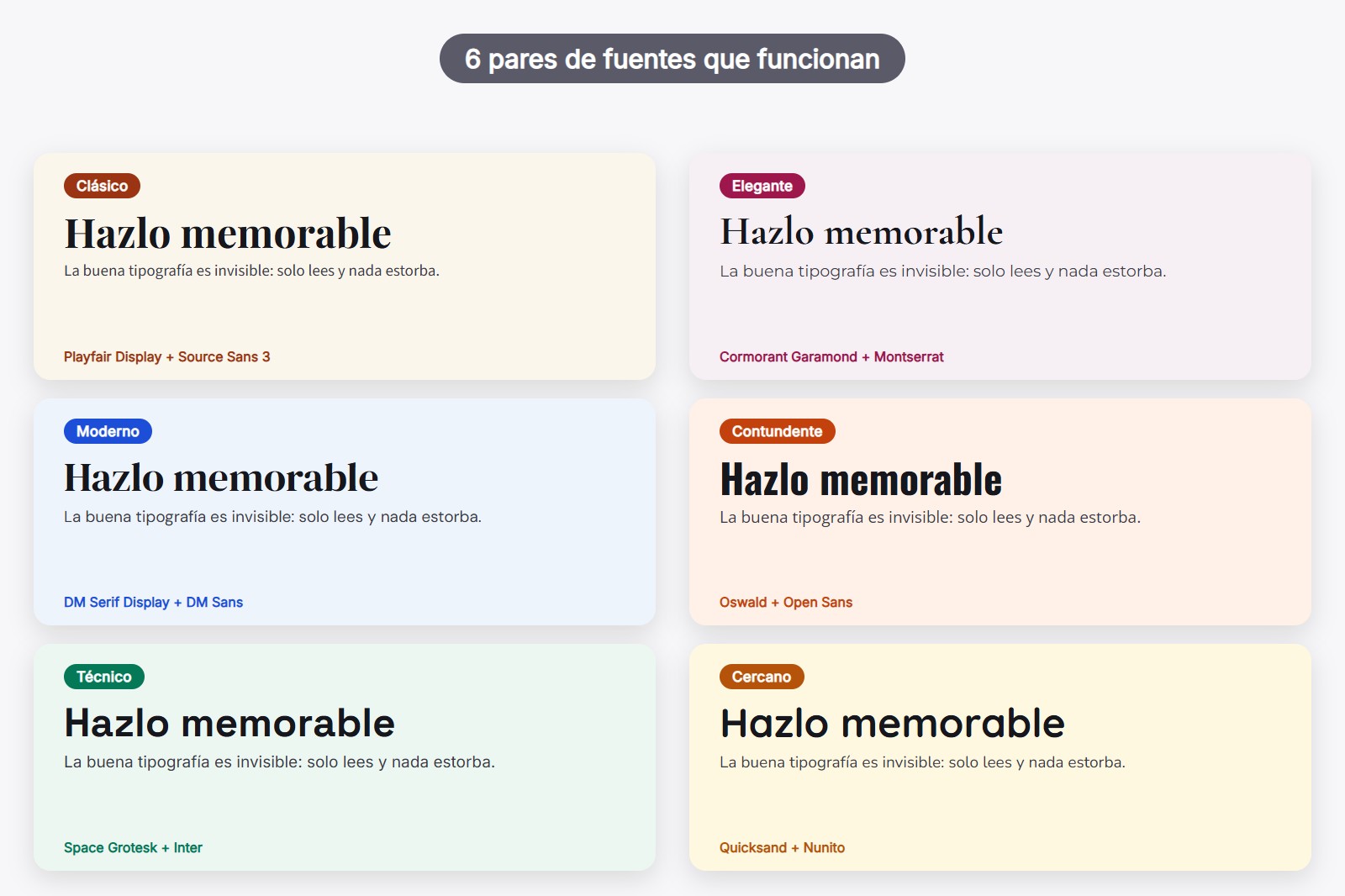Click the body sentence in the Clásico card

point(251,271)
